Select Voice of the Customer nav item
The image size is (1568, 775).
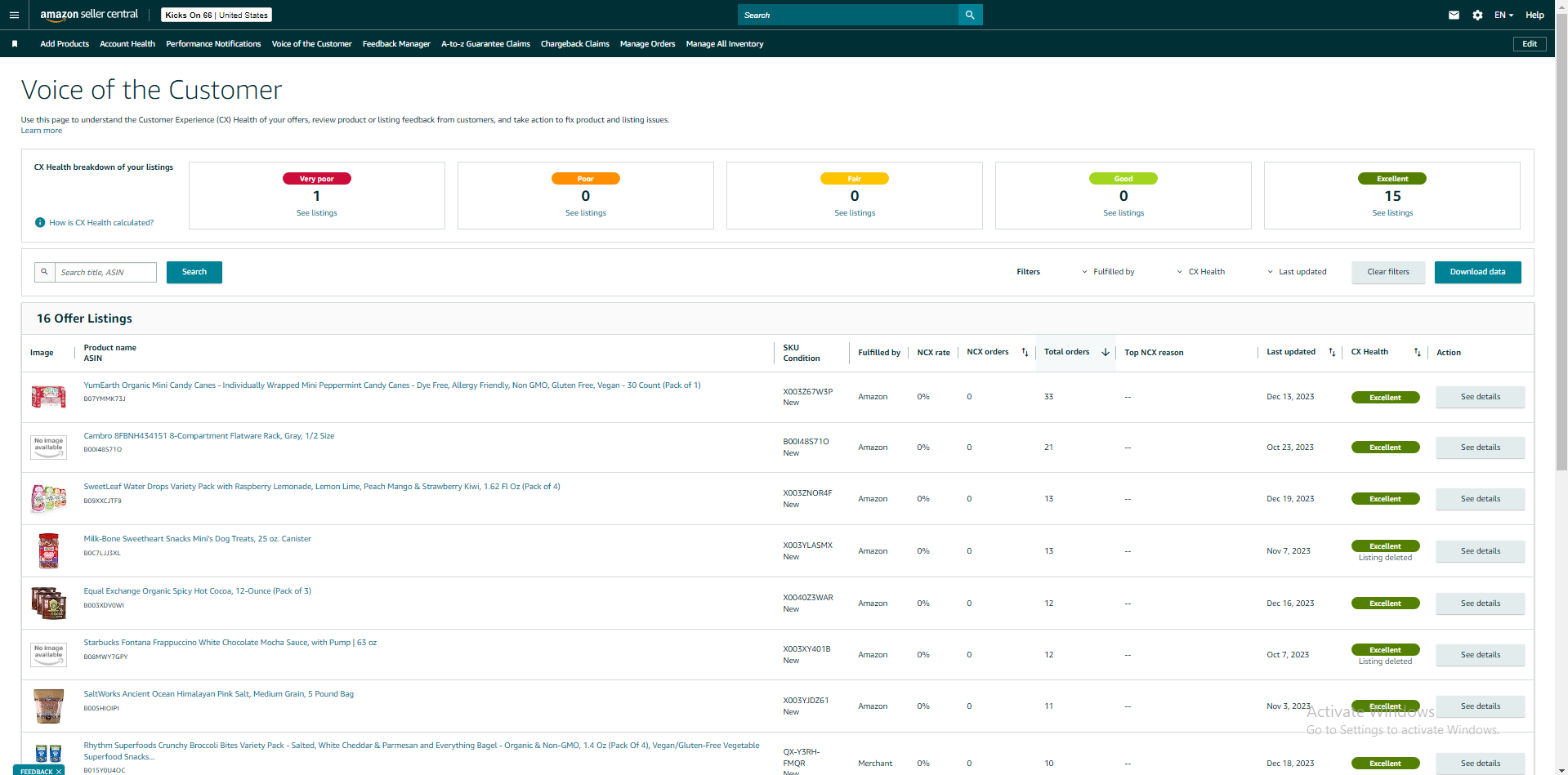(311, 44)
